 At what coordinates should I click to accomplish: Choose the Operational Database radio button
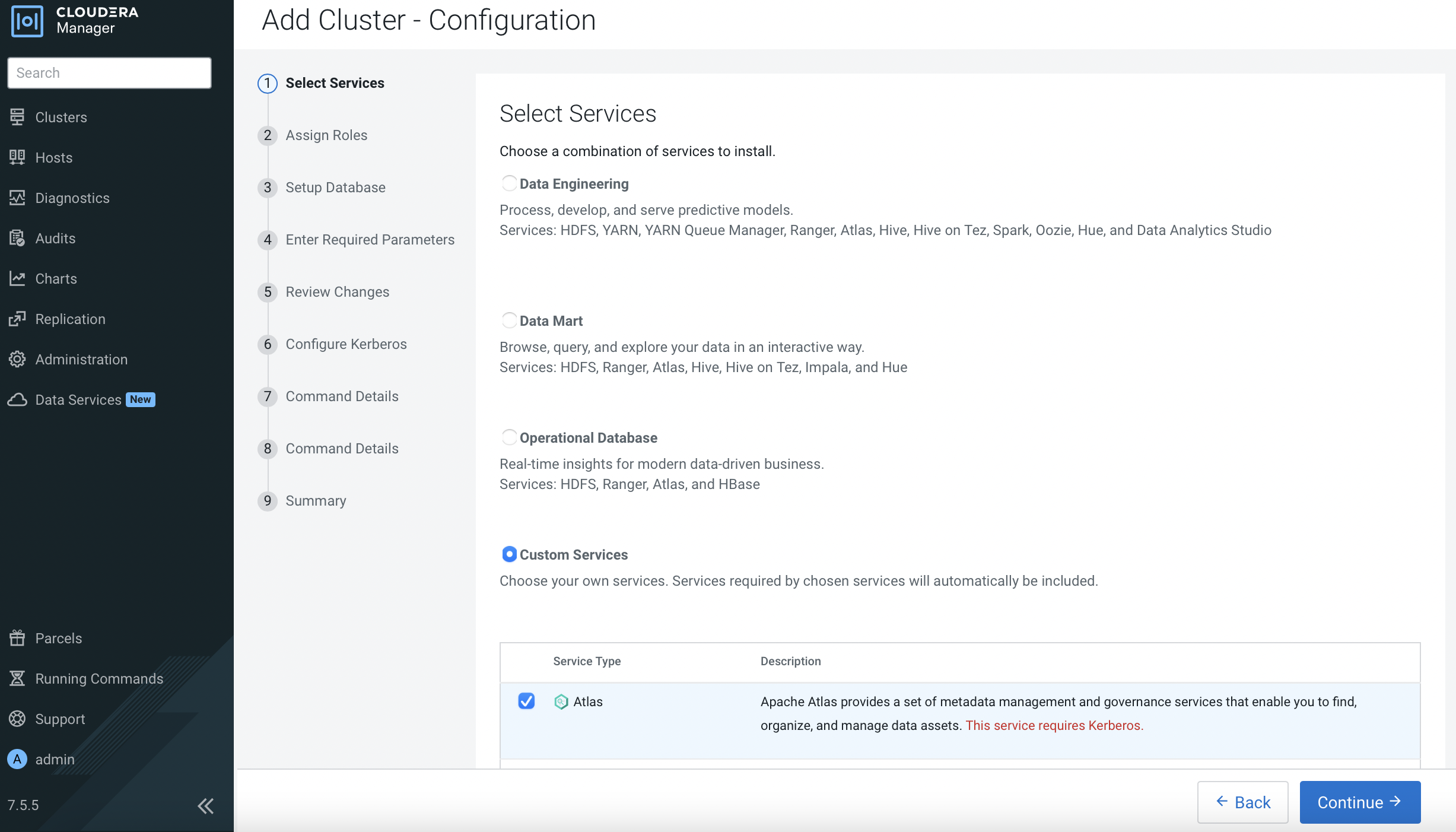pyautogui.click(x=509, y=437)
